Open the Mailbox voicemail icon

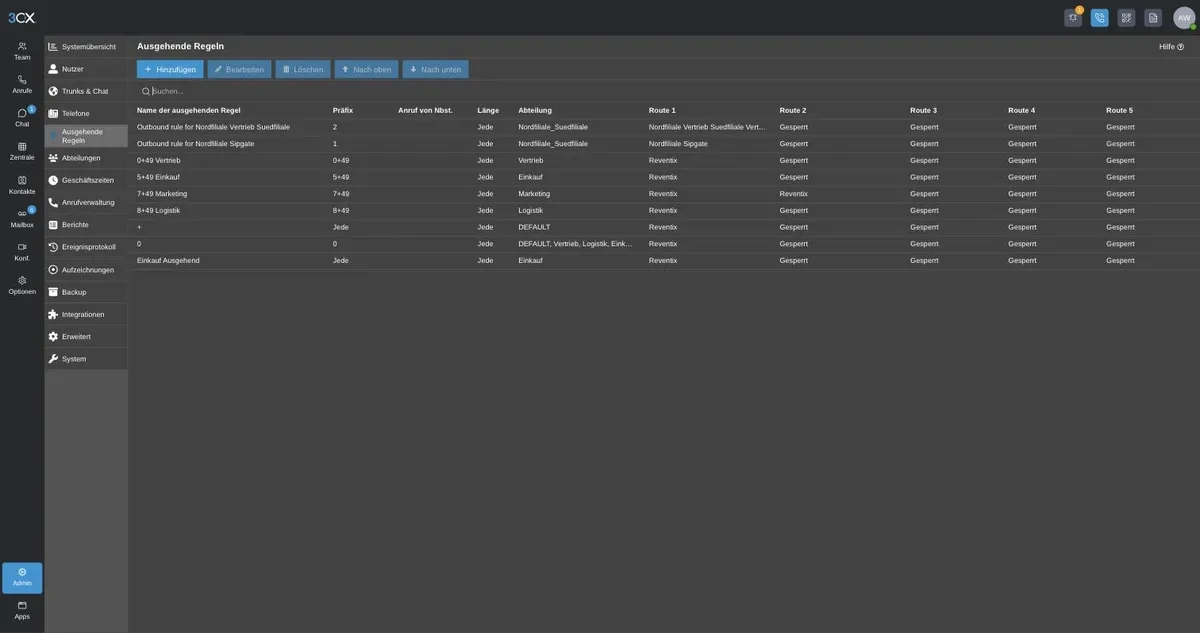click(x=22, y=218)
